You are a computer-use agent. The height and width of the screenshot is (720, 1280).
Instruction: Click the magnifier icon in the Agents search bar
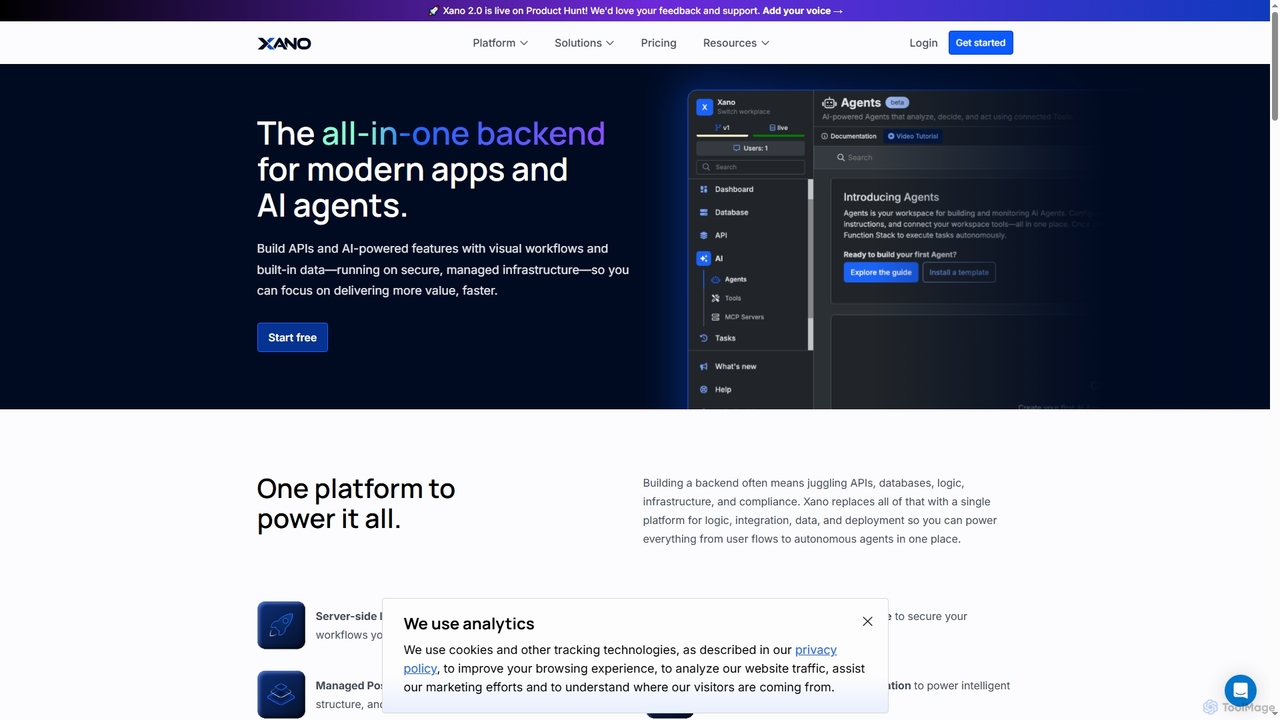[842, 157]
